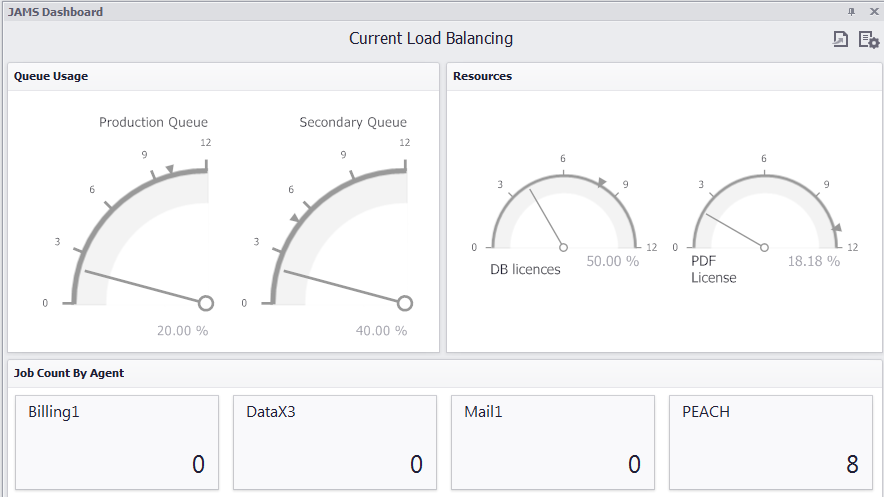This screenshot has width=884, height=497.
Task: Open the dashboard parameters settings icon
Action: (868, 40)
